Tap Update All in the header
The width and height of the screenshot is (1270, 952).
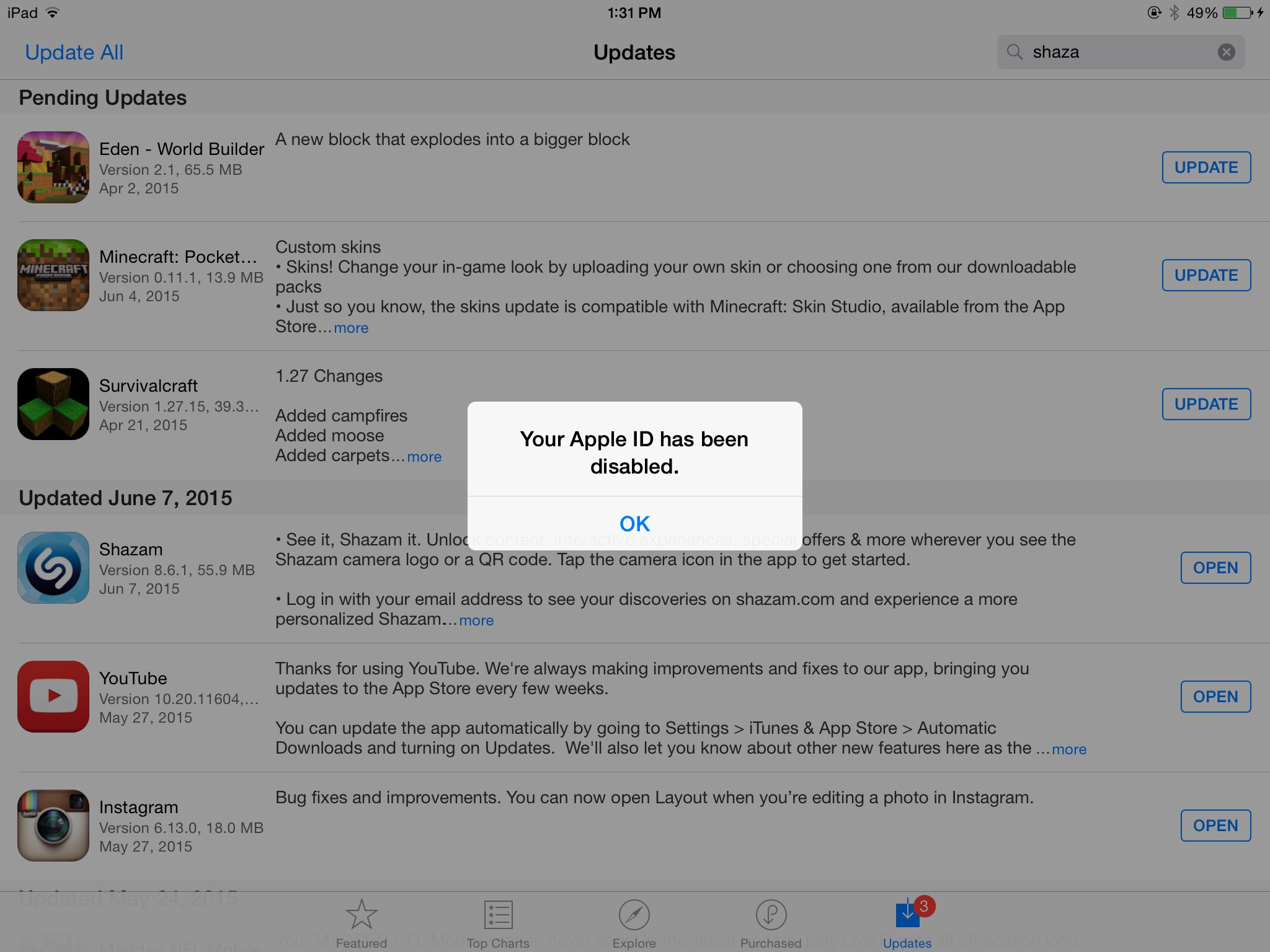point(74,53)
